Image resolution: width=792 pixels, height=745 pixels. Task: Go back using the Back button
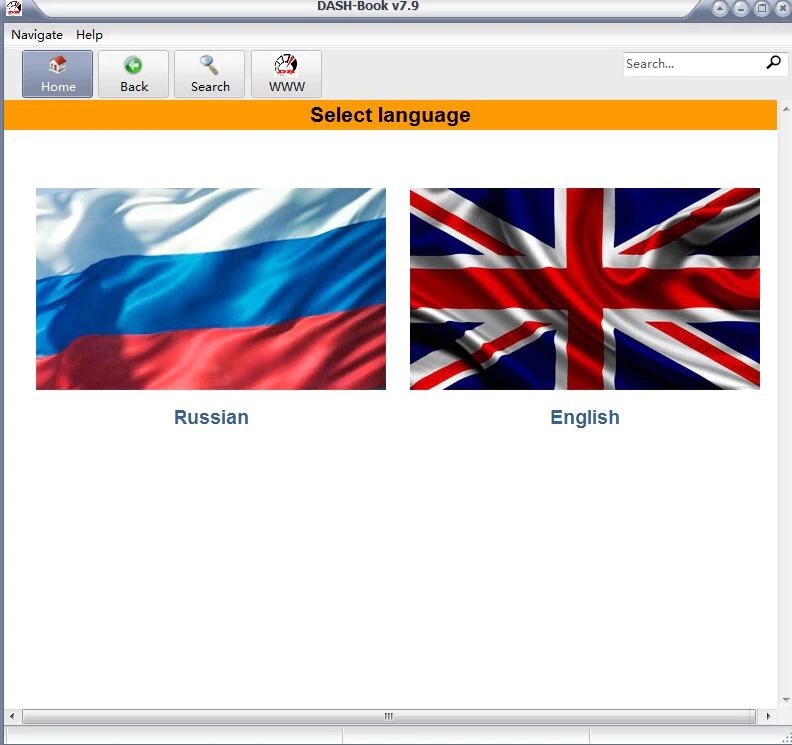point(134,74)
